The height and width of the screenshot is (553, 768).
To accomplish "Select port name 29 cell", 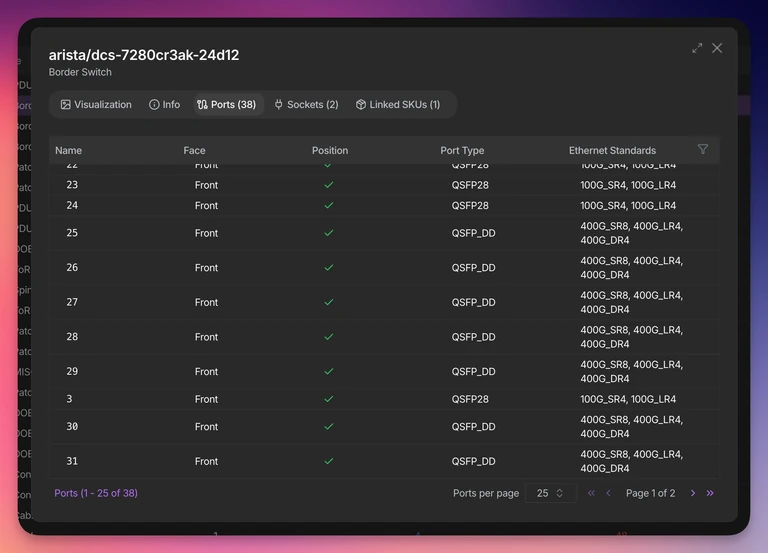I will pos(72,371).
